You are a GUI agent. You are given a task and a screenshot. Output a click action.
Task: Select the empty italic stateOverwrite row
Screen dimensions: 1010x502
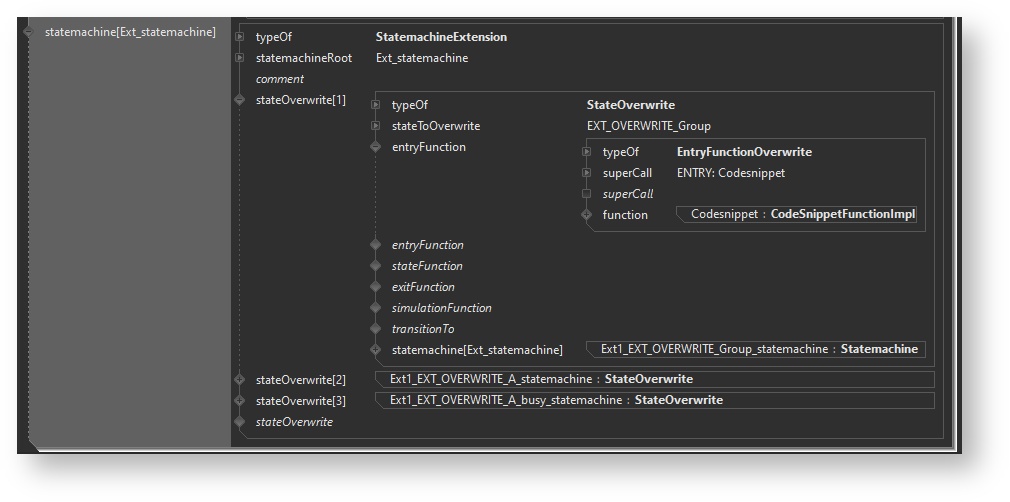294,422
